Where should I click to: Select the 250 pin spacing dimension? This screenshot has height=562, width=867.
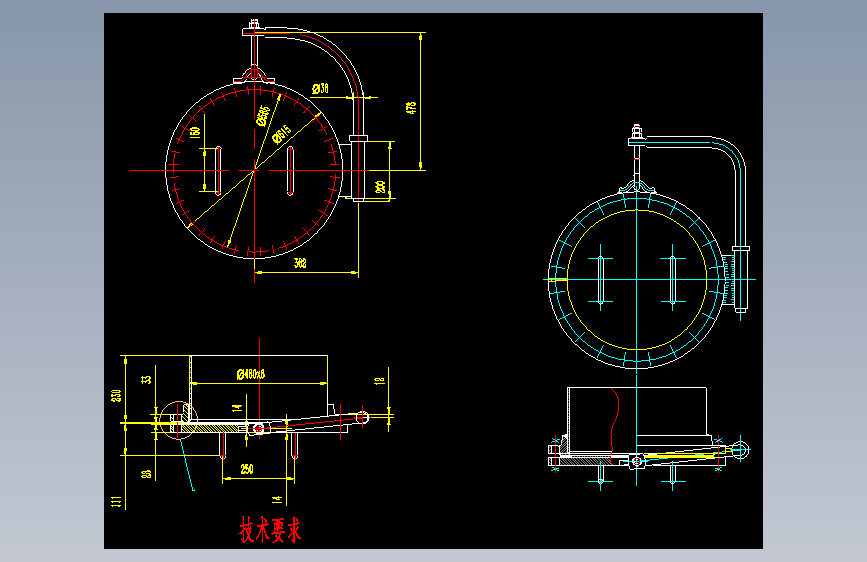coord(247,469)
